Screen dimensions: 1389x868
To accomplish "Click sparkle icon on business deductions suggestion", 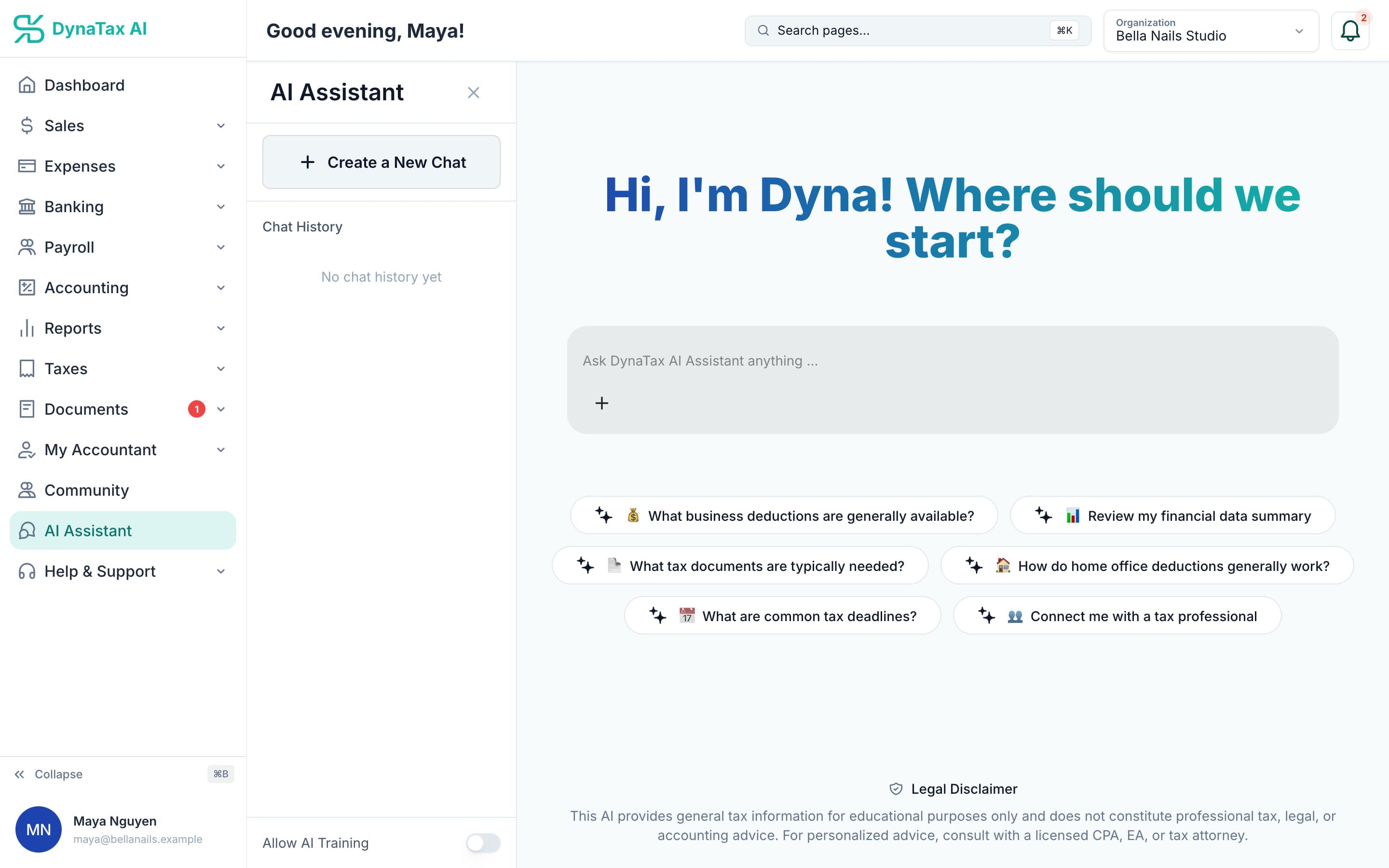I will (x=603, y=515).
